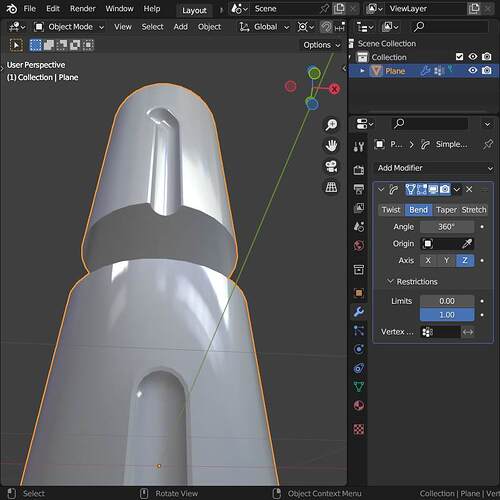Pick origin object with eyedropper icon
This screenshot has height=500, width=500.
pyautogui.click(x=467, y=244)
